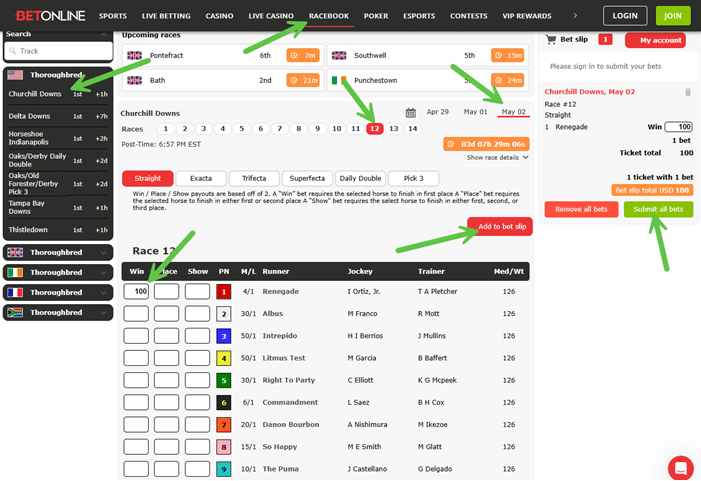Click Submit all bets

[x=658, y=209]
